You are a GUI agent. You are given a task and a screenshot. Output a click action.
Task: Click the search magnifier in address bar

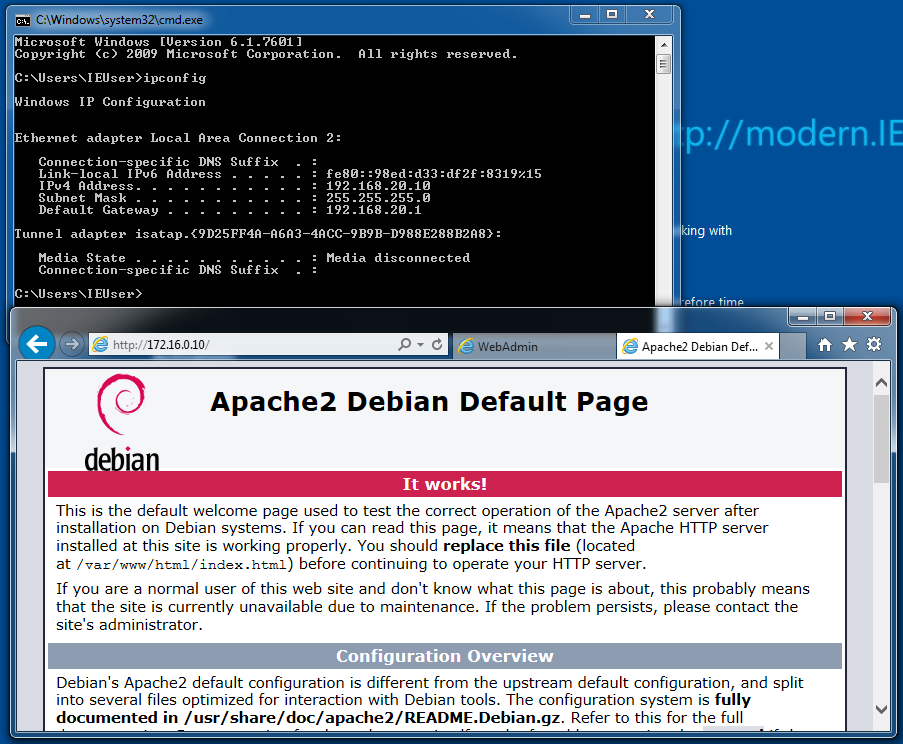click(404, 345)
